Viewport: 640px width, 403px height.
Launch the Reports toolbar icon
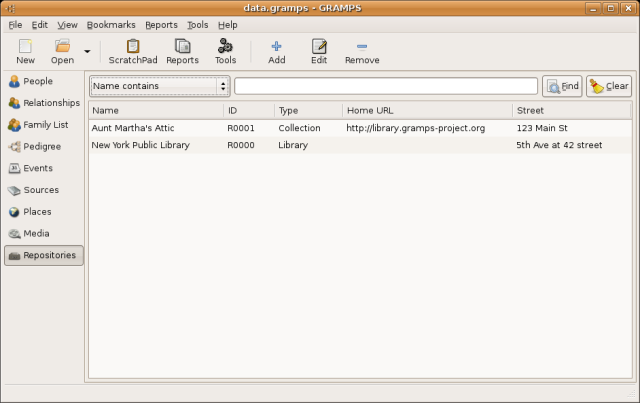182,51
